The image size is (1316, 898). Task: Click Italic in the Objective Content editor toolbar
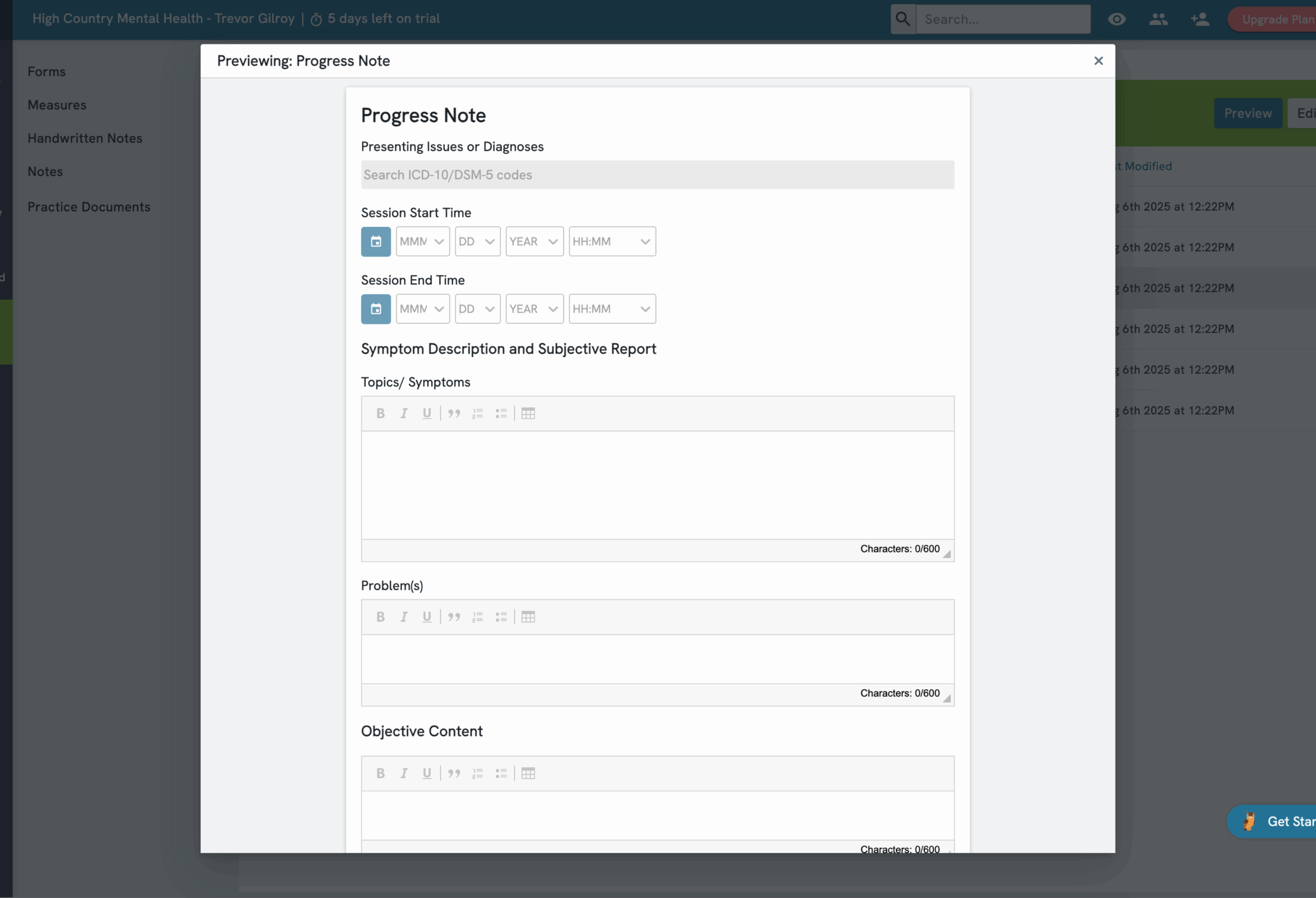point(404,773)
